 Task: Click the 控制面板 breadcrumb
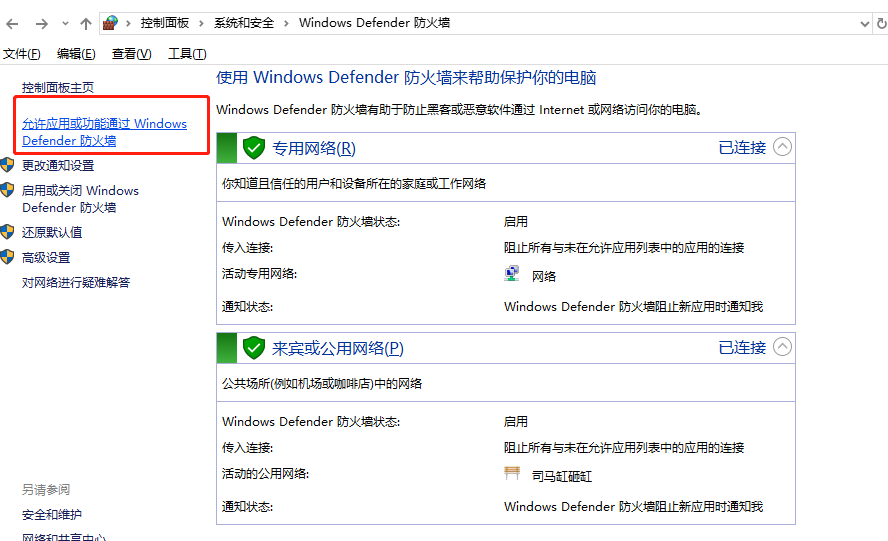[x=165, y=23]
